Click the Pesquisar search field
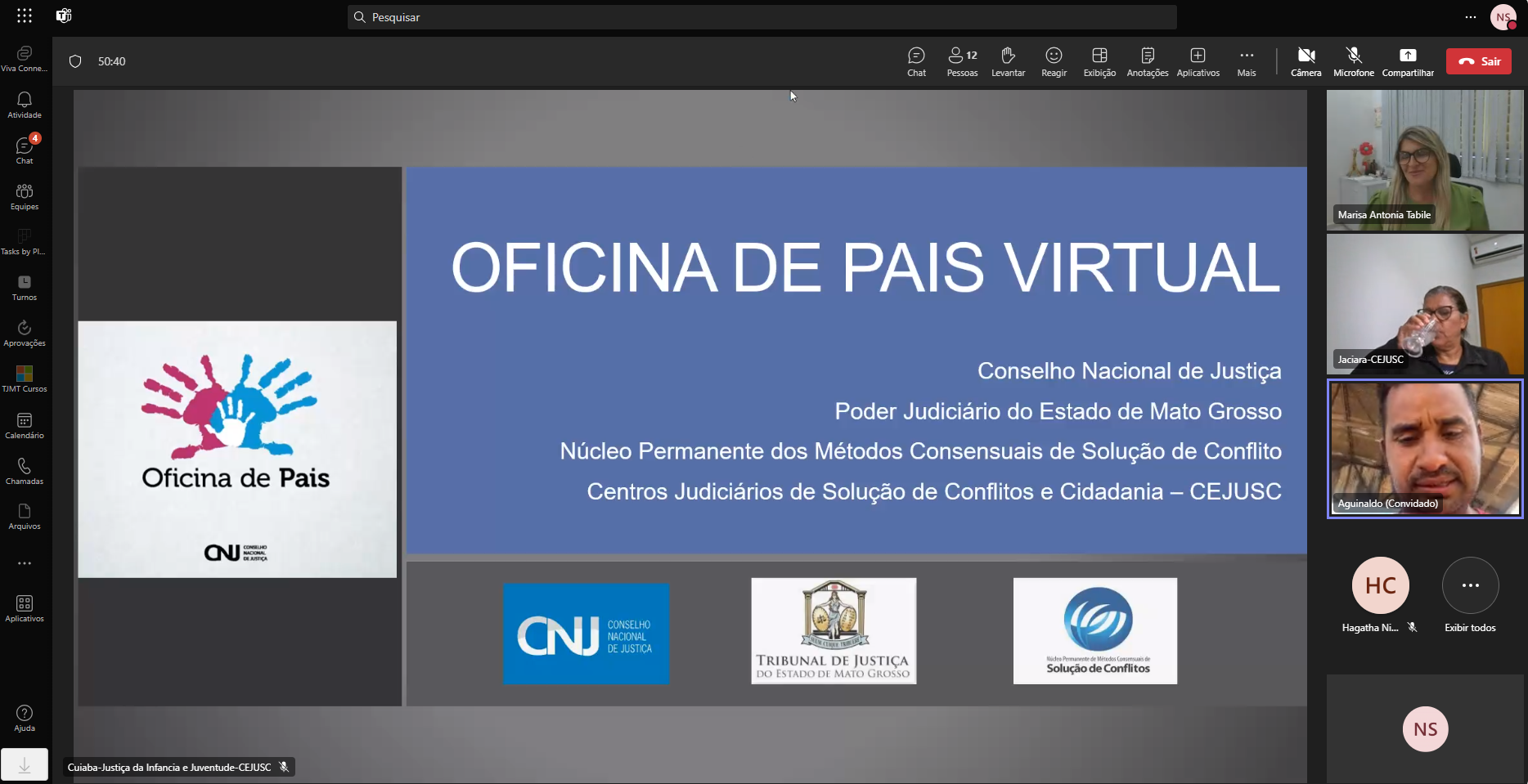Screen dimensions: 1528x784 point(762,17)
